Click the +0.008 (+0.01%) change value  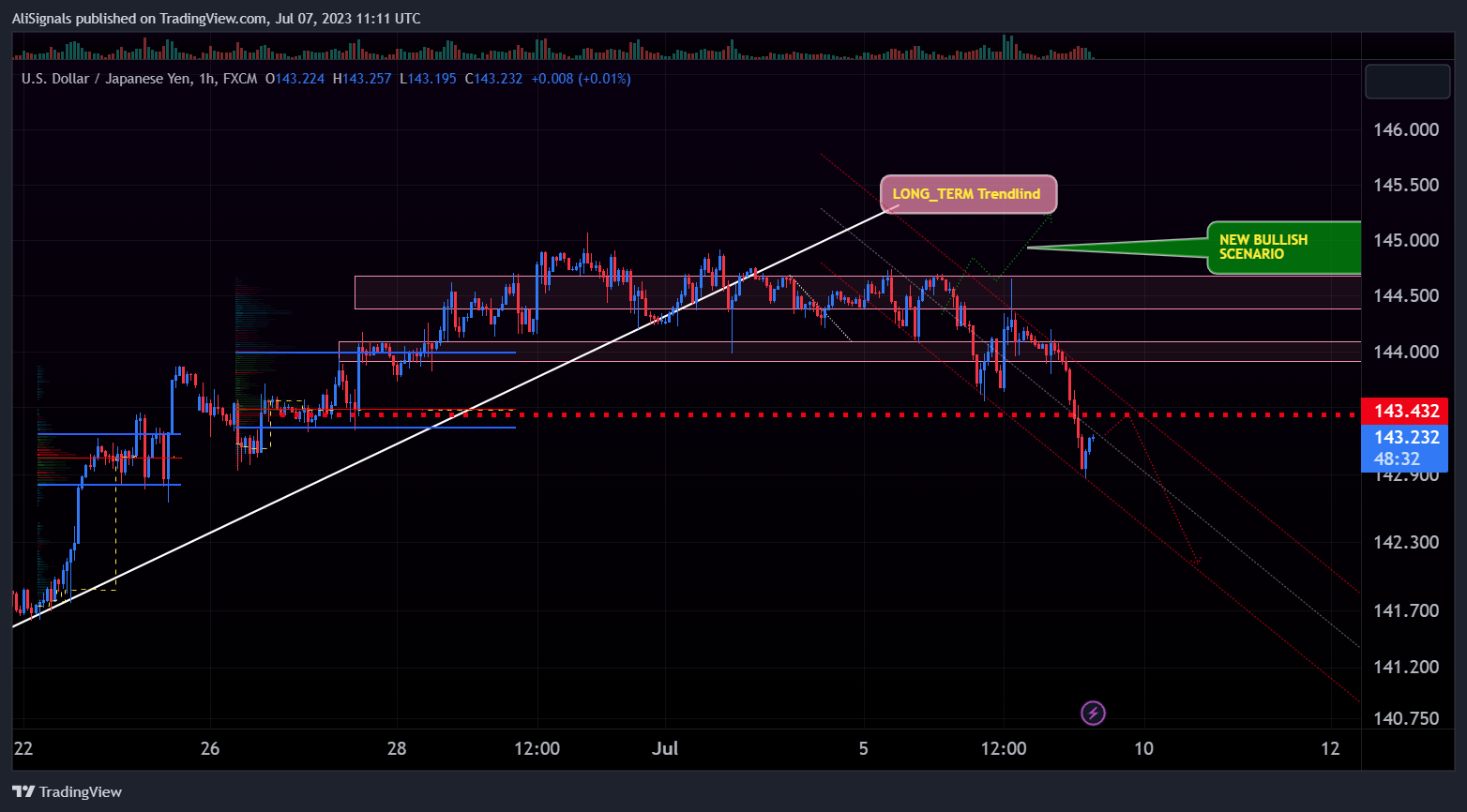(581, 79)
